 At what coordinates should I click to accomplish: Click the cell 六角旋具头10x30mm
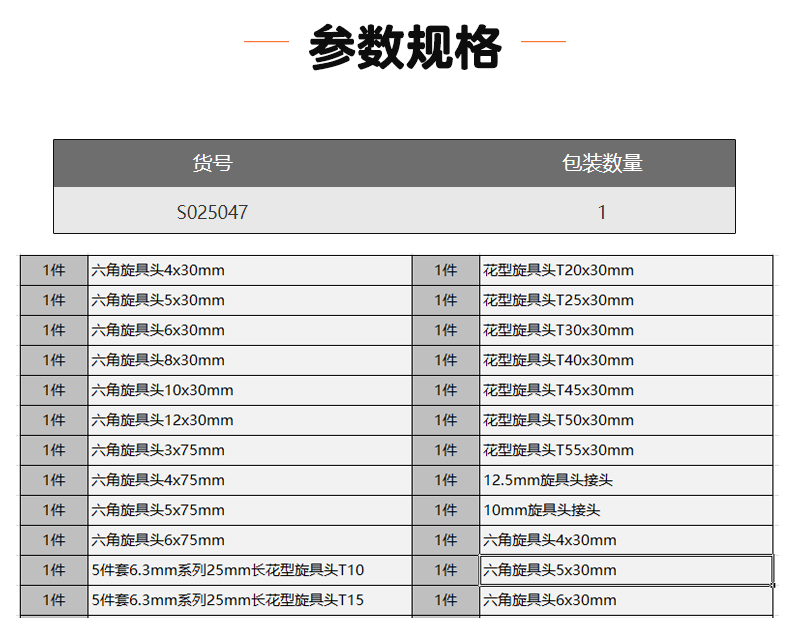[250, 390]
